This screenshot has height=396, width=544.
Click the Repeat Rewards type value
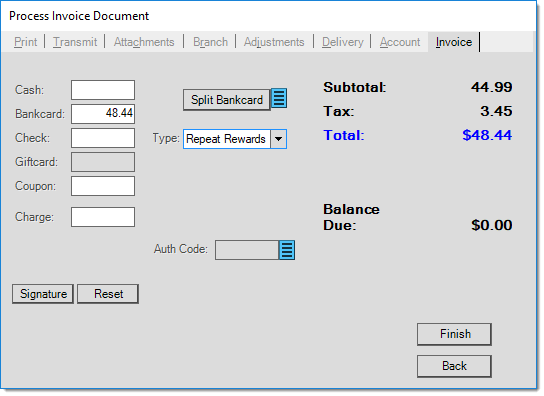(x=227, y=139)
